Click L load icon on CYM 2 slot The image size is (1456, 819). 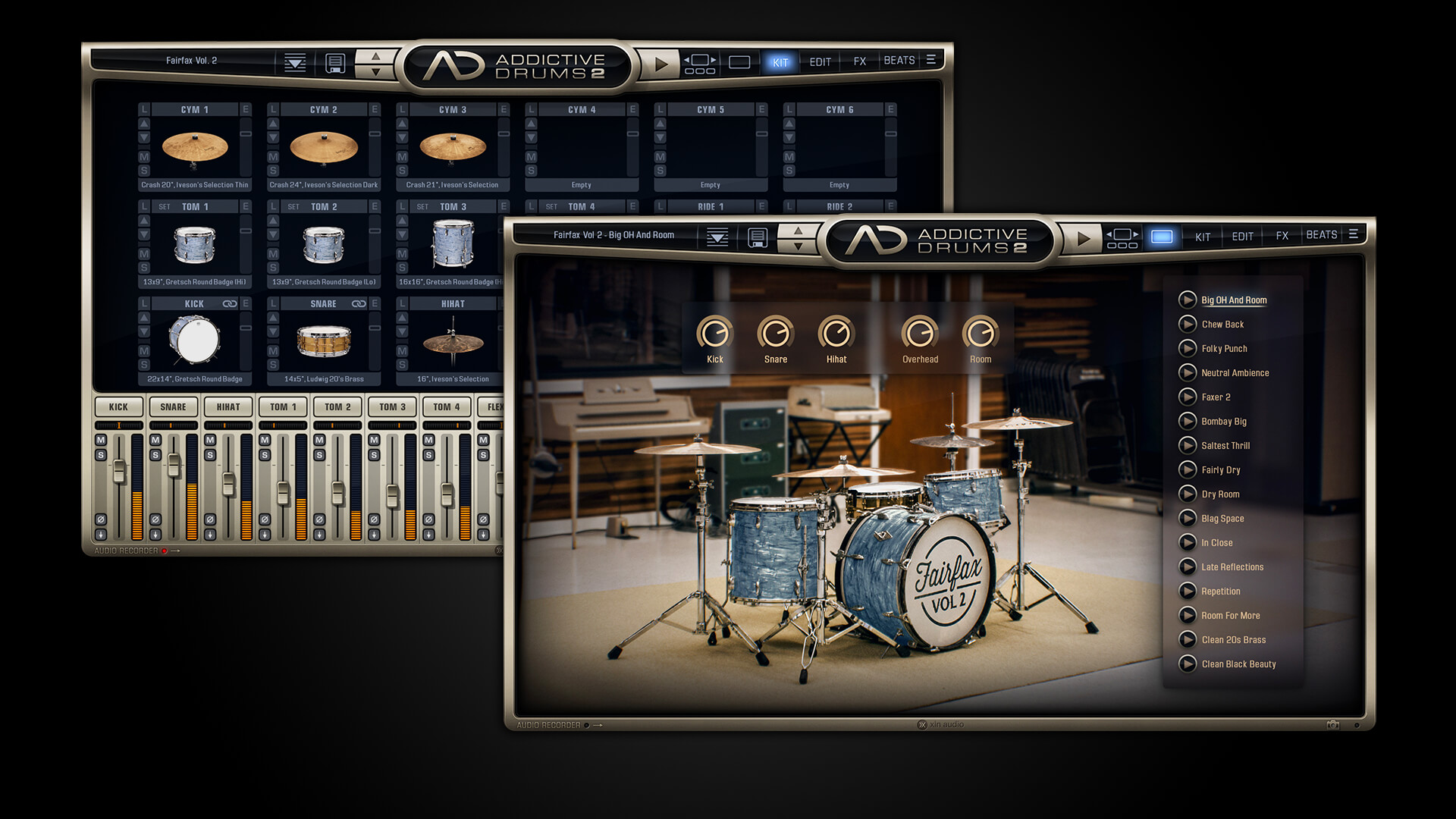[273, 109]
